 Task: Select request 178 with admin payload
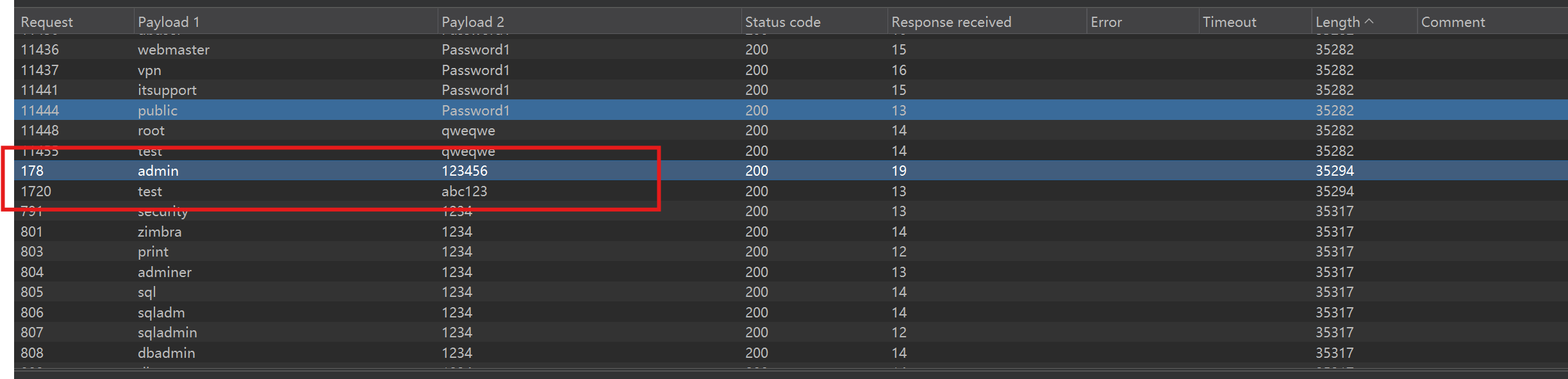tap(158, 171)
